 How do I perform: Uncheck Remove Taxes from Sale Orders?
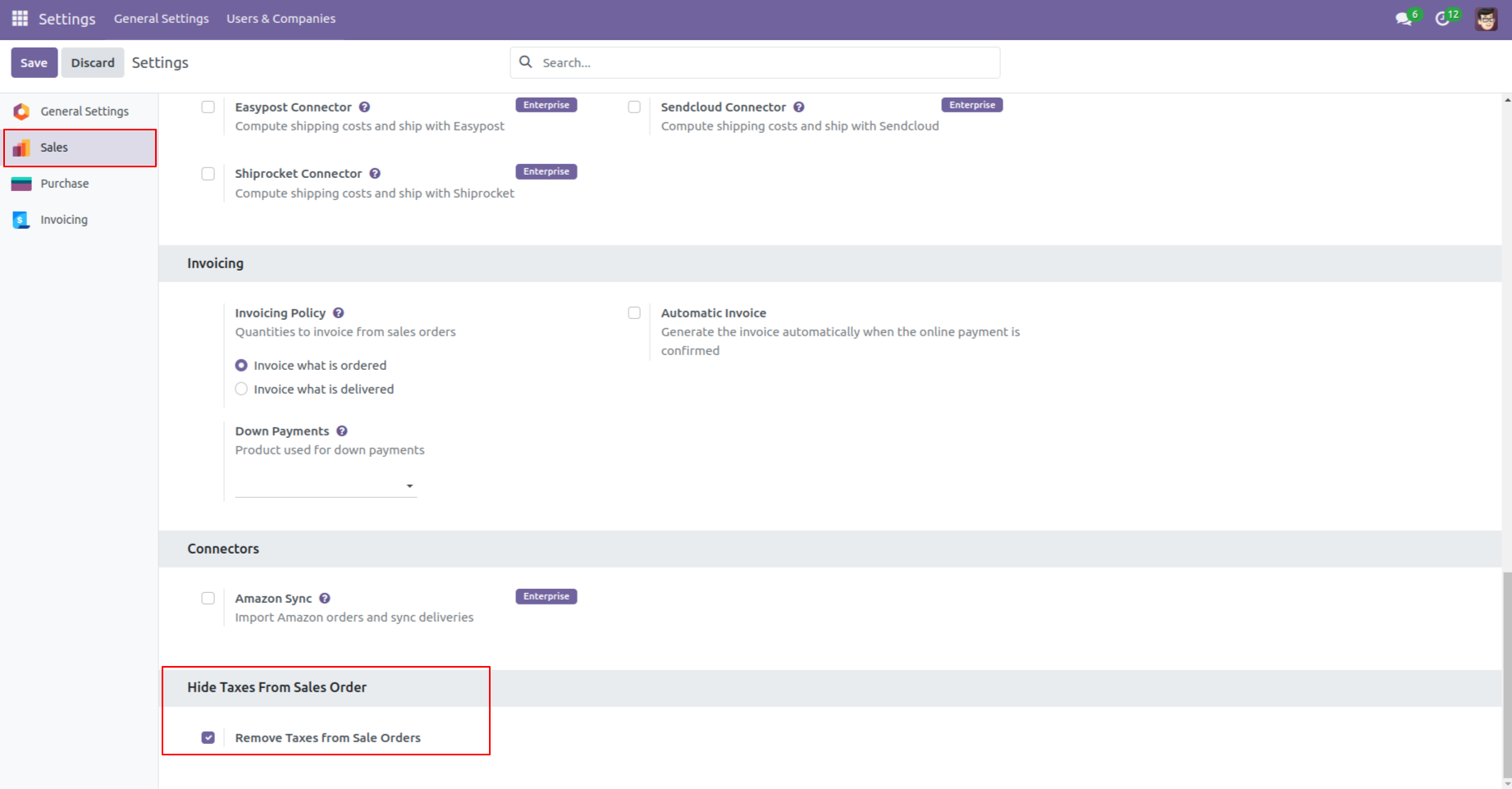(x=208, y=737)
